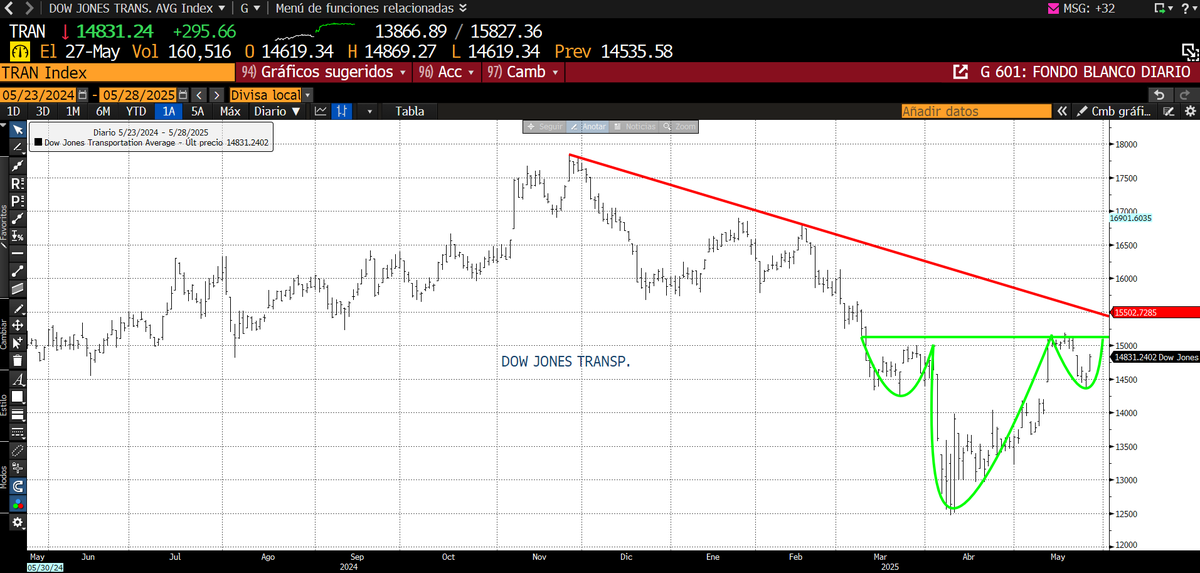Click the Seguir chart button
Image resolution: width=1200 pixels, height=573 pixels.
pyautogui.click(x=546, y=127)
